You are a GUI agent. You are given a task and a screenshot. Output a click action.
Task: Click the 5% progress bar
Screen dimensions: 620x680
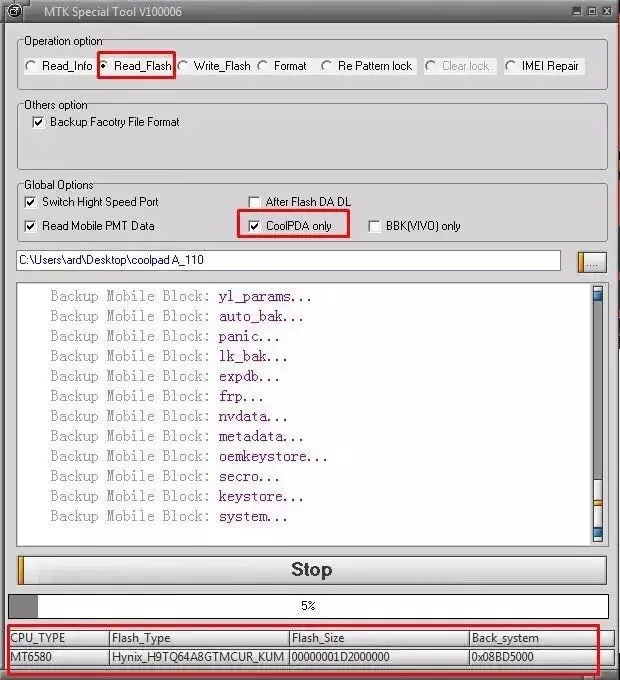click(308, 606)
